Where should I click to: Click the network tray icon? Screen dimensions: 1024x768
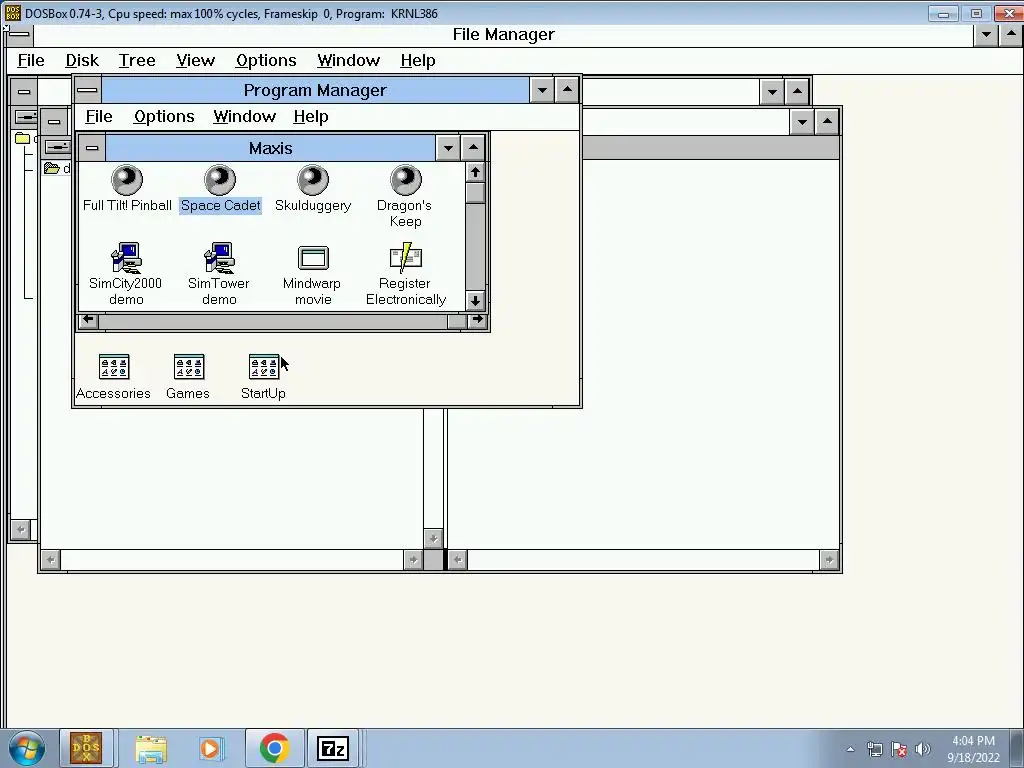(874, 749)
